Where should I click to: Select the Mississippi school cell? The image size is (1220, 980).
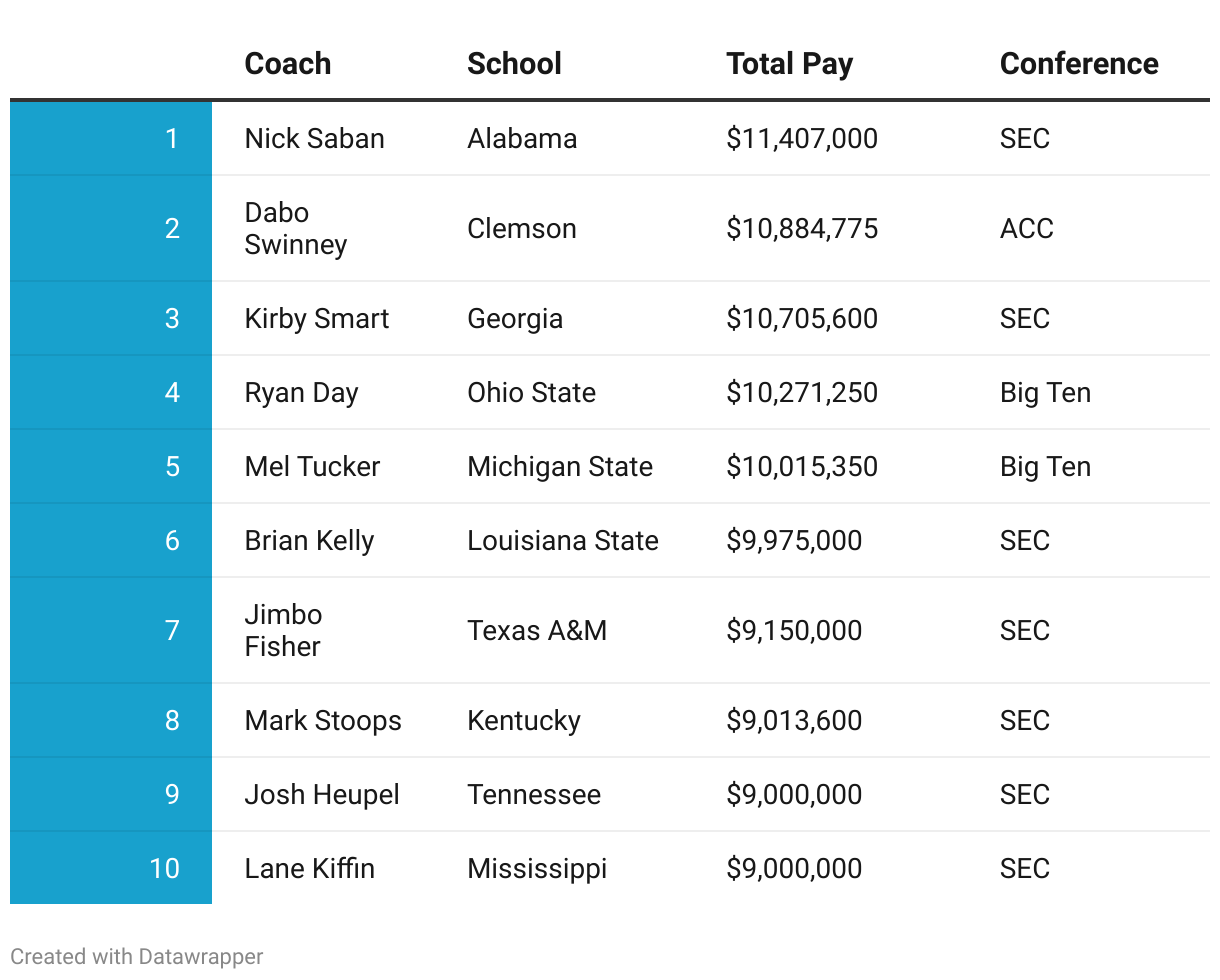(x=537, y=869)
